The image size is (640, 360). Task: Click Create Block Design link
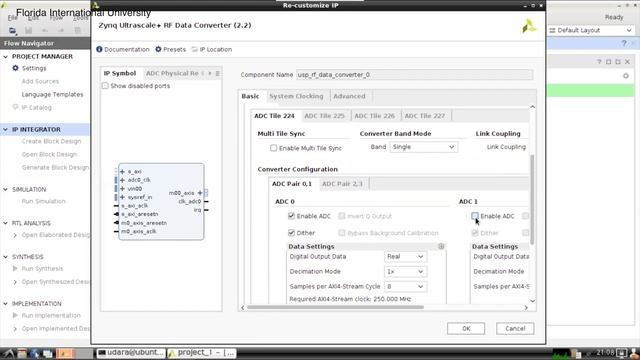51,142
